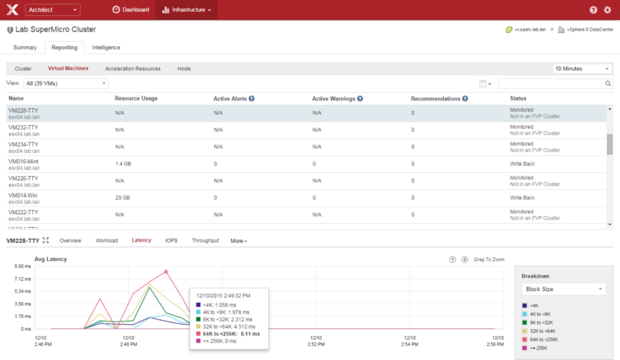Toggle the <4K legend swatch
The image size is (620, 360).
point(524,305)
